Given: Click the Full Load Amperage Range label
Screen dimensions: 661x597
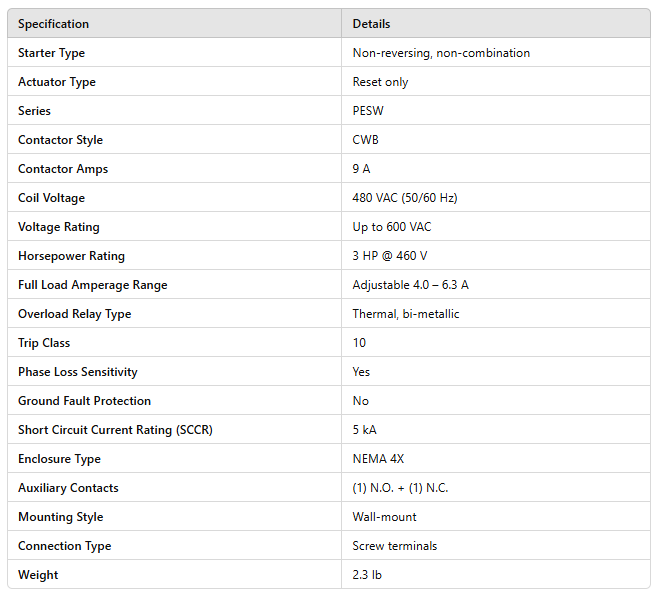Looking at the screenshot, I should tap(92, 285).
